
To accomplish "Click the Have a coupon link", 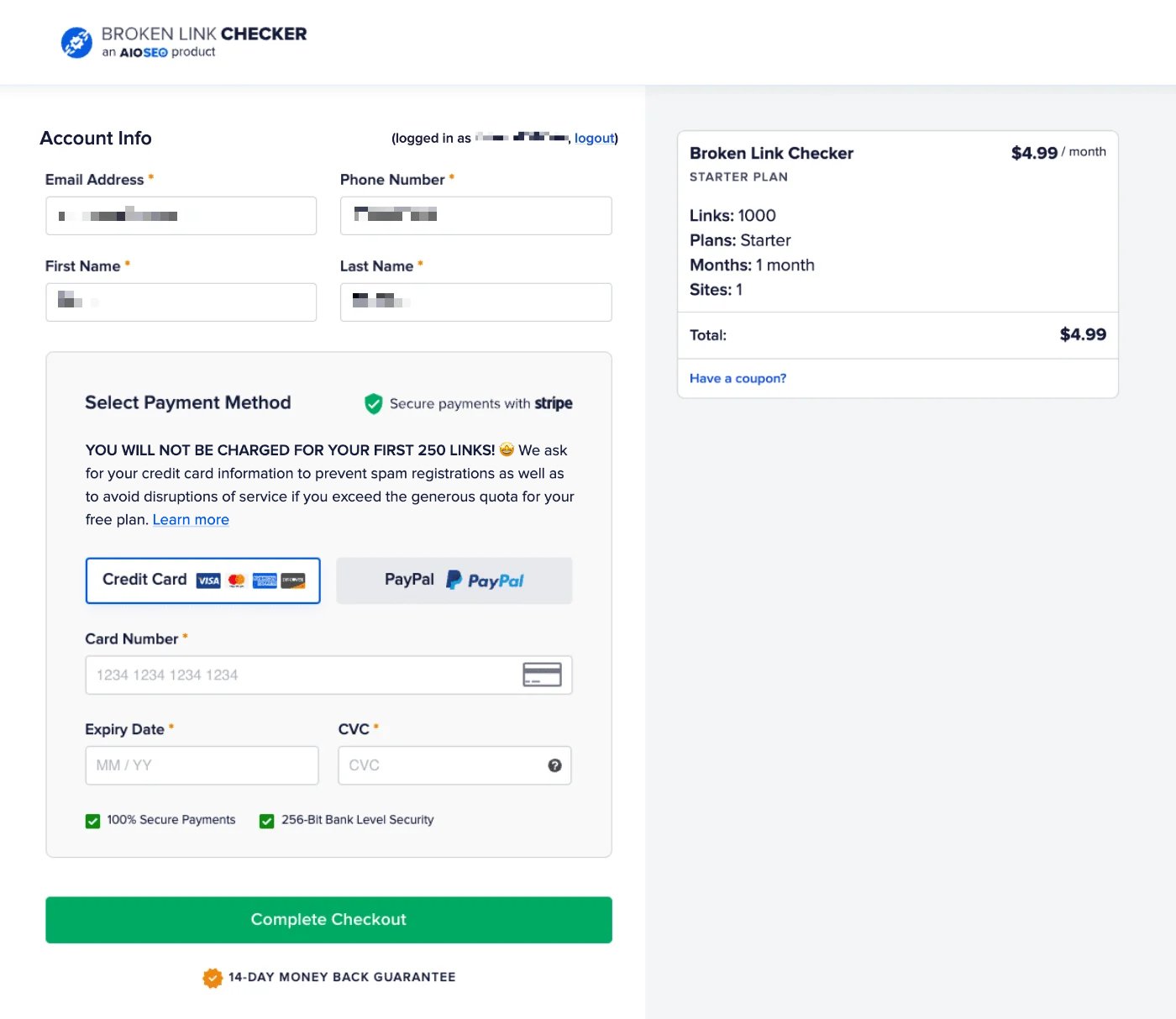I will tap(738, 378).
